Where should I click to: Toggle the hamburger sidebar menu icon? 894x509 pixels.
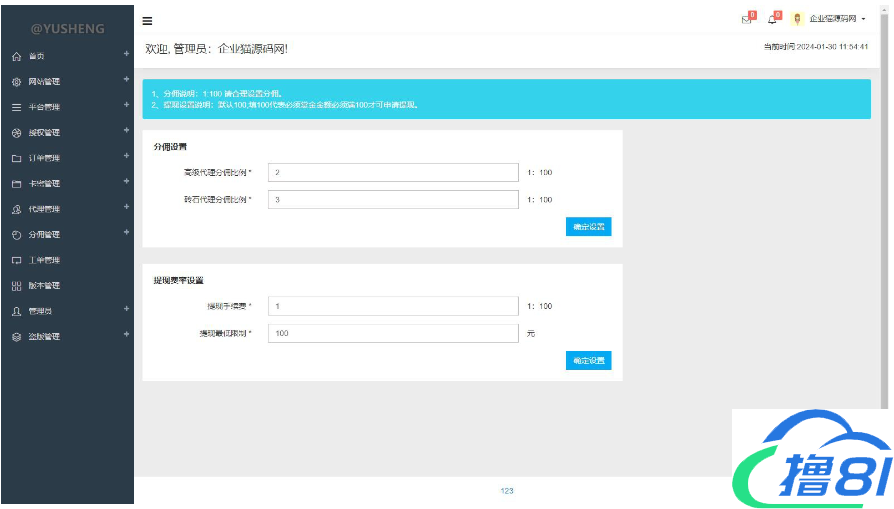(148, 20)
